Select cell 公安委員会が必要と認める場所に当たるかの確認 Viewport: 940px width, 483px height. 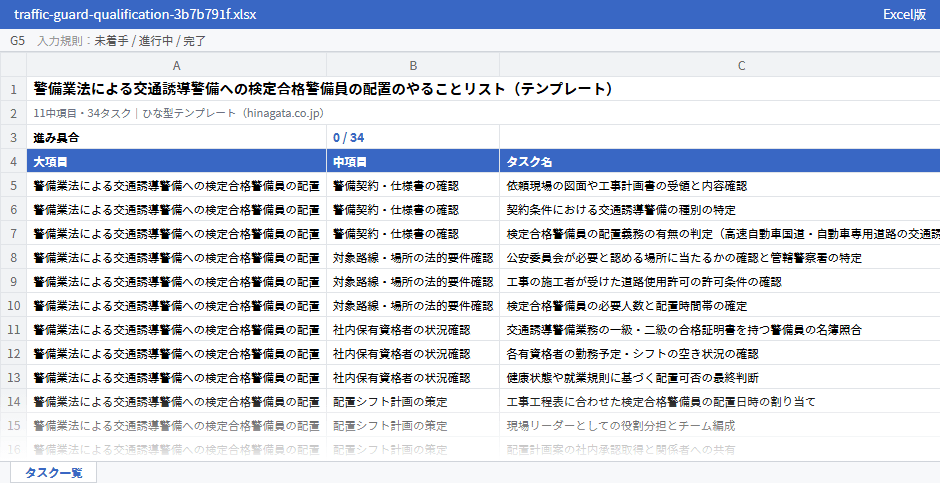pyautogui.click(x=719, y=258)
